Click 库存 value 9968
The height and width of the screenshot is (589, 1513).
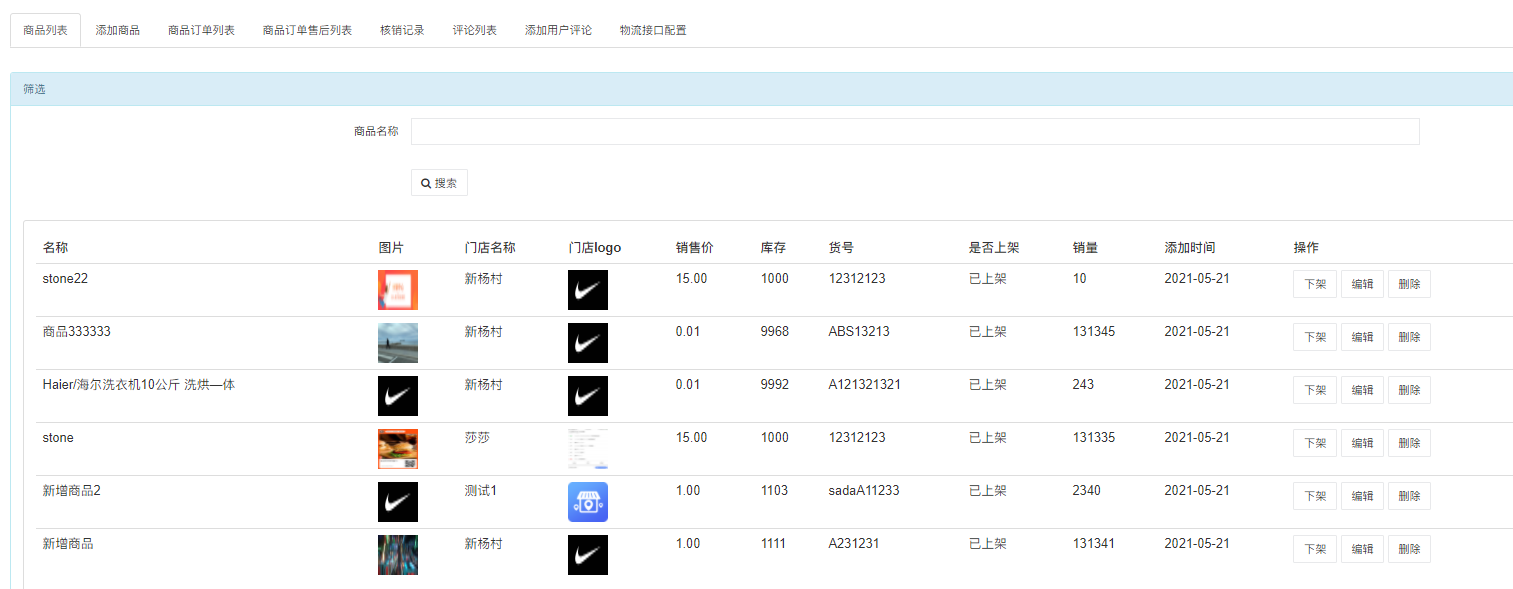(775, 332)
